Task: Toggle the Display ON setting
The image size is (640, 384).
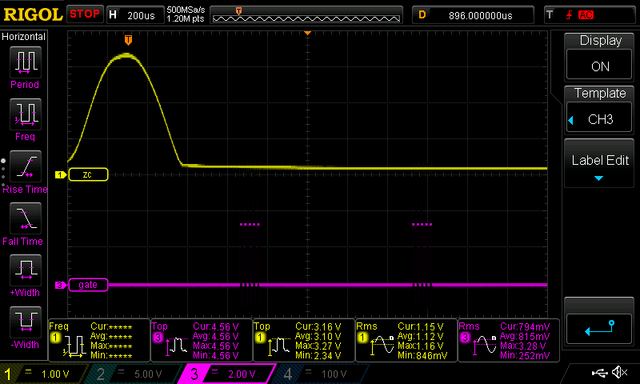Action: 599,58
